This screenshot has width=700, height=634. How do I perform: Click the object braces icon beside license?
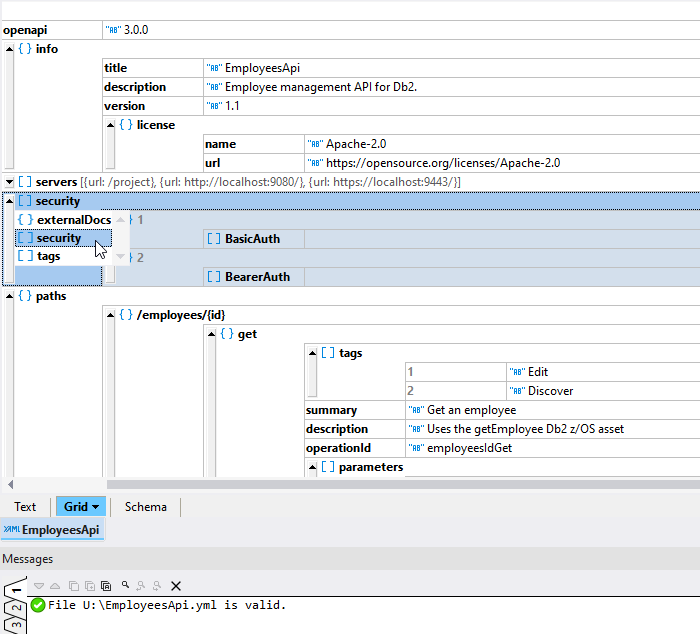pyautogui.click(x=126, y=125)
